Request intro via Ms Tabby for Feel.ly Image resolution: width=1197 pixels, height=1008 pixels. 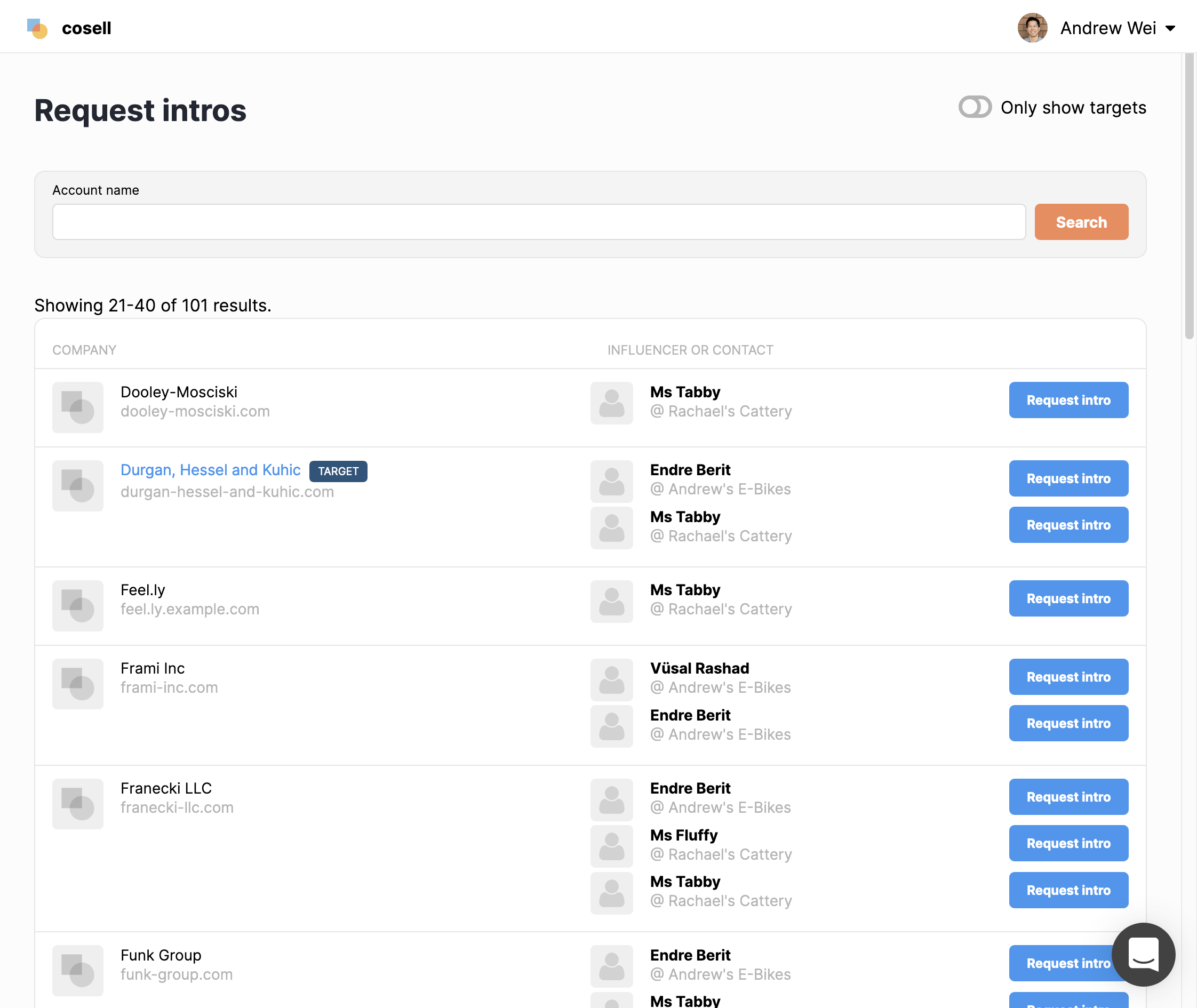point(1068,598)
